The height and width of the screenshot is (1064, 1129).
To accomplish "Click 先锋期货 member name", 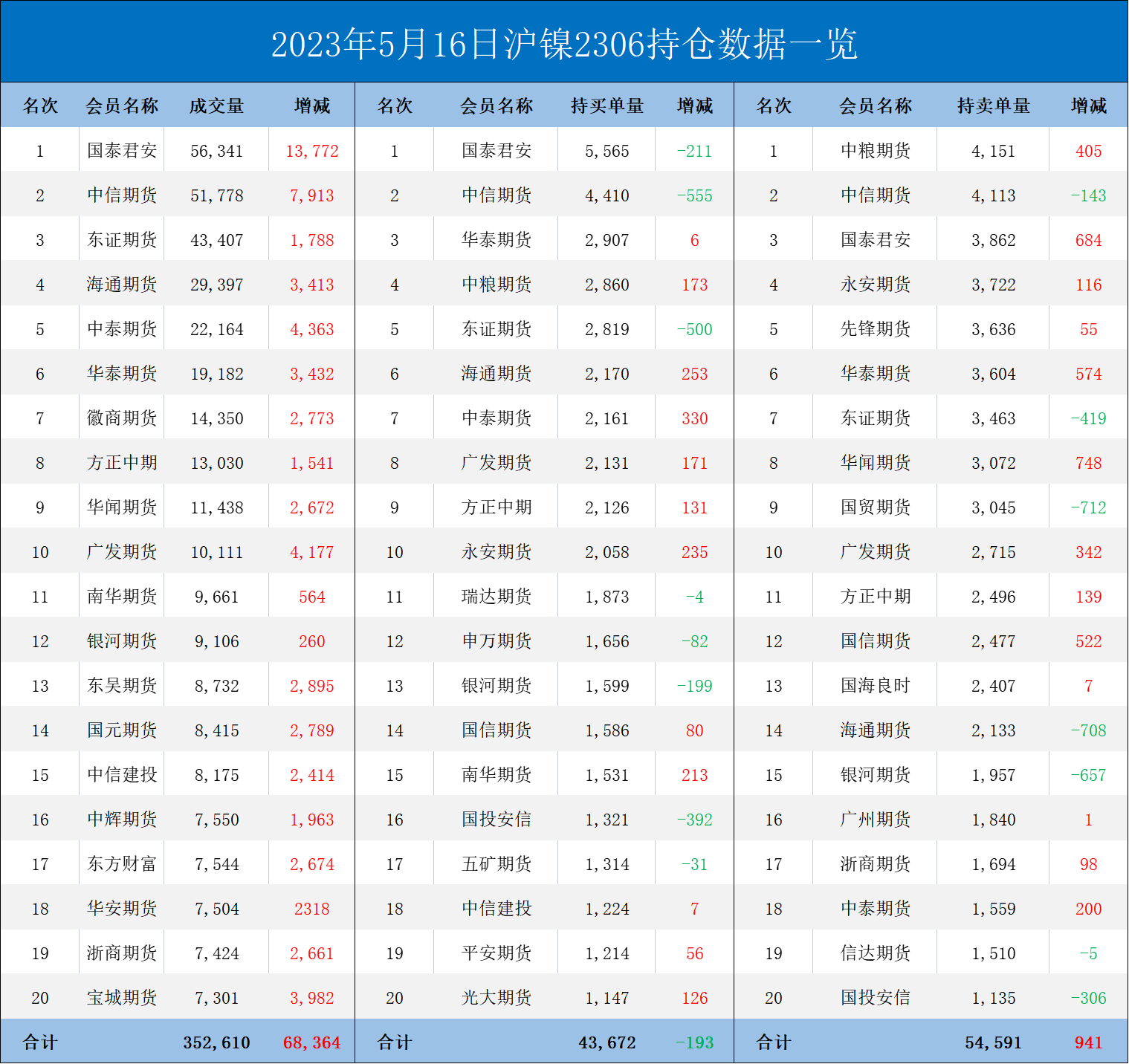I will (x=876, y=328).
